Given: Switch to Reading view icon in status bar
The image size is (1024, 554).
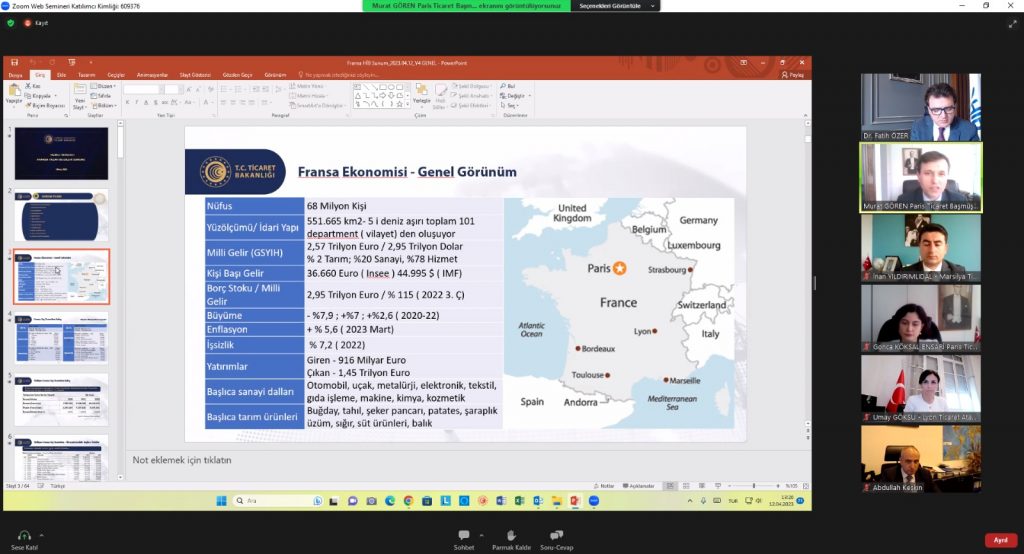Looking at the screenshot, I should tap(701, 486).
